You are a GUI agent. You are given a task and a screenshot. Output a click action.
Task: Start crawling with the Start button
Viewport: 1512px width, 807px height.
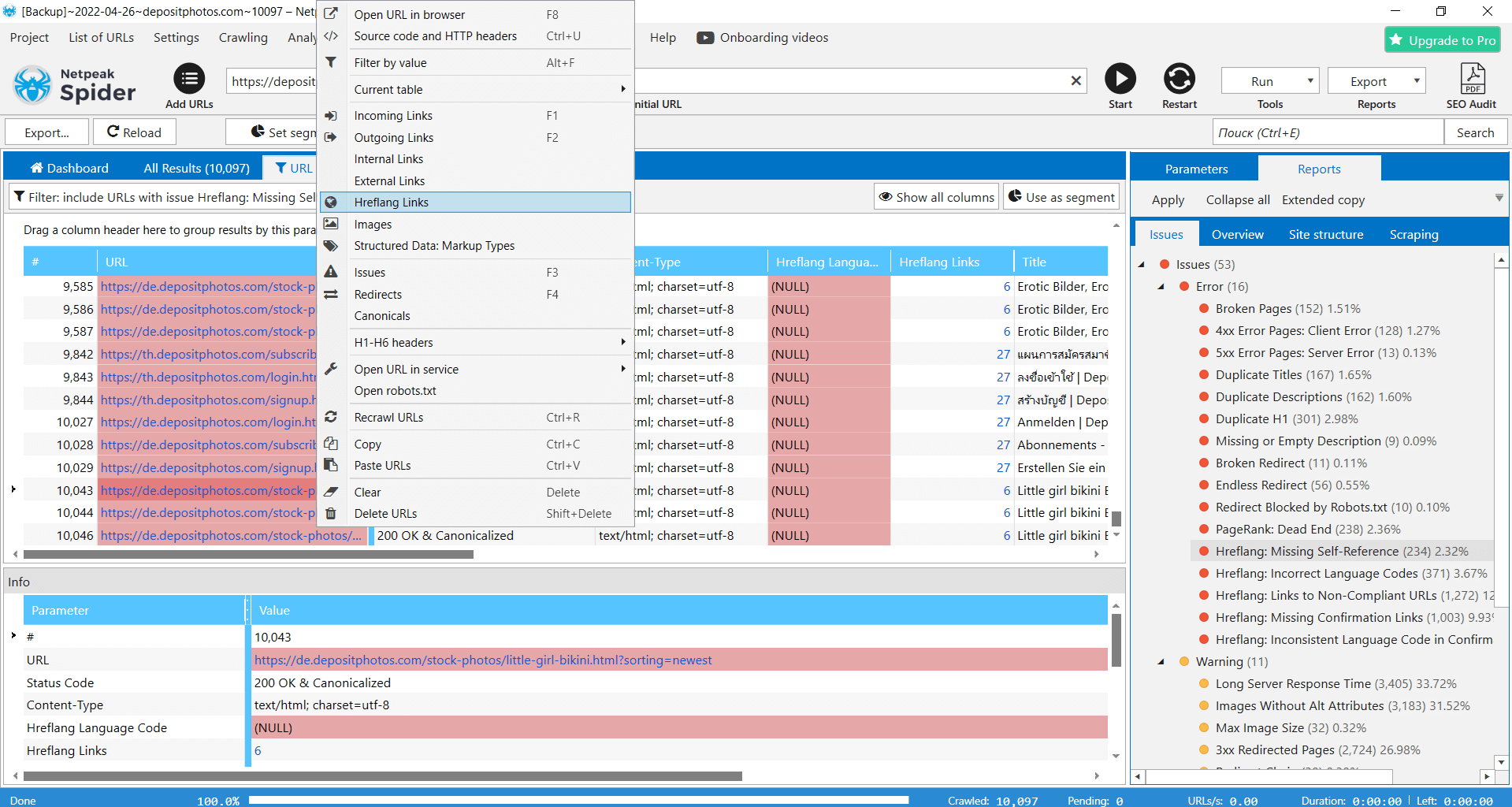click(x=1120, y=78)
